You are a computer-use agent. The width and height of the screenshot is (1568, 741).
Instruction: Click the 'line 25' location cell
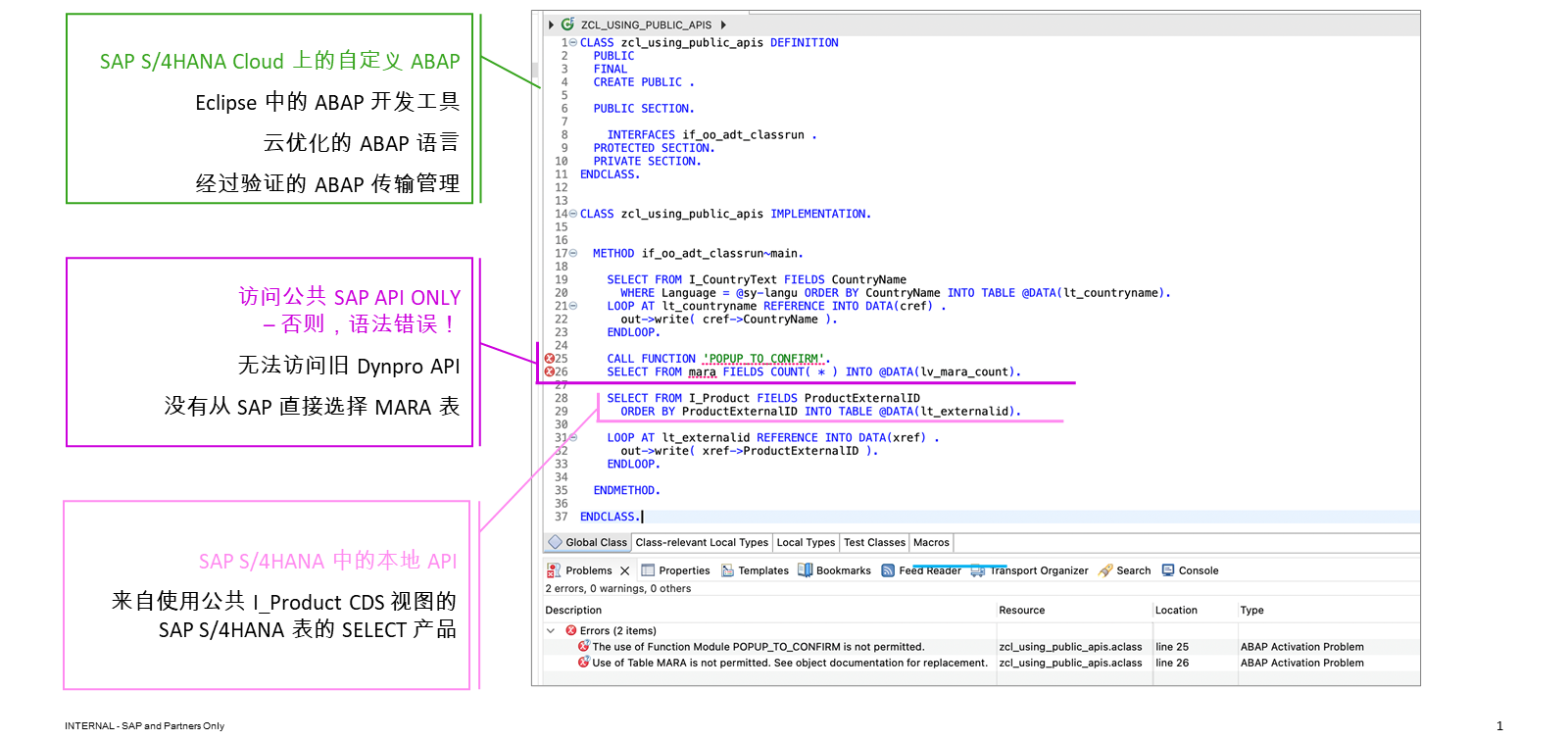1172,647
